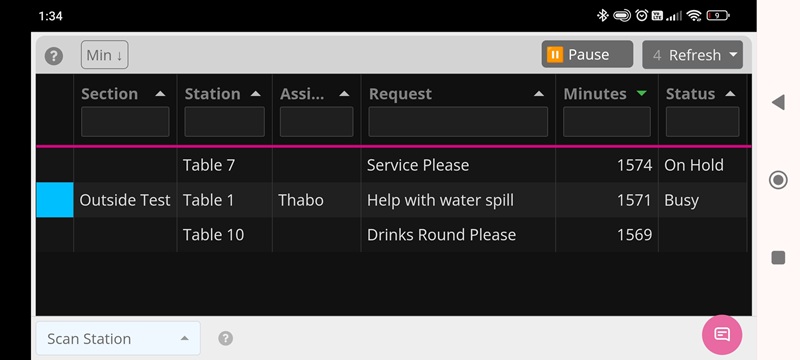Sort the Status column arrow
The image size is (800, 360).
[730, 94]
